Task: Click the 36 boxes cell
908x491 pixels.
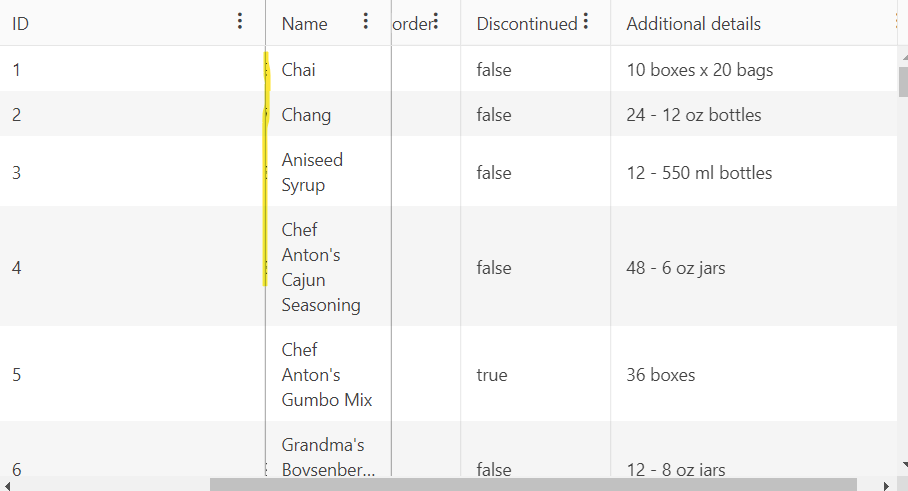Action: [x=754, y=374]
